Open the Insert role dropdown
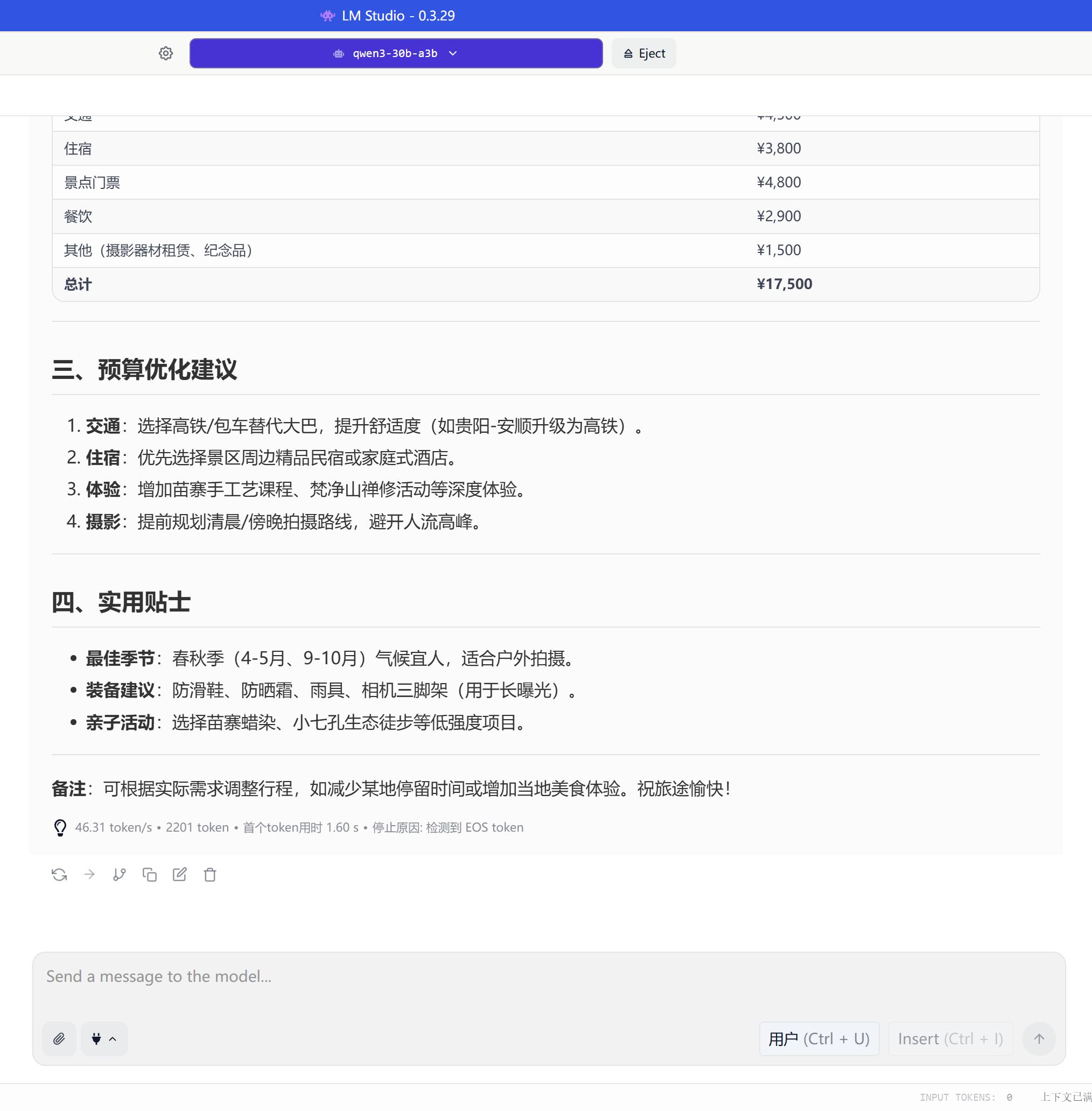Image resolution: width=1092 pixels, height=1111 pixels. click(949, 1039)
